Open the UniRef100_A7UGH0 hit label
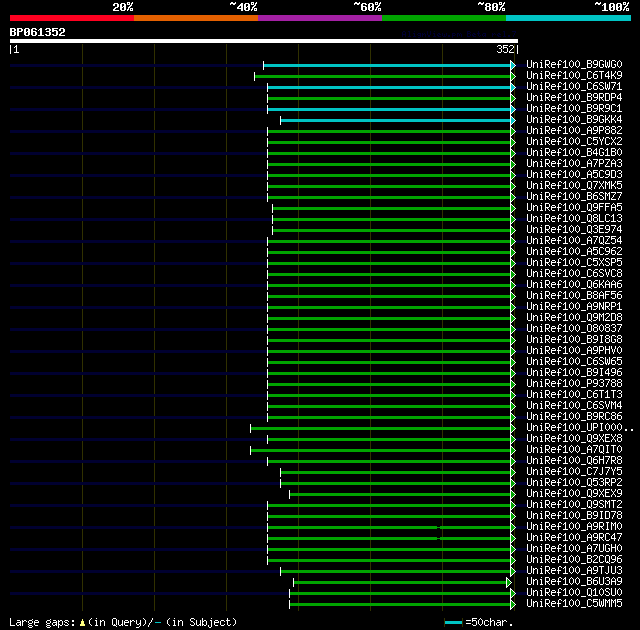640x630 pixels. (x=574, y=548)
